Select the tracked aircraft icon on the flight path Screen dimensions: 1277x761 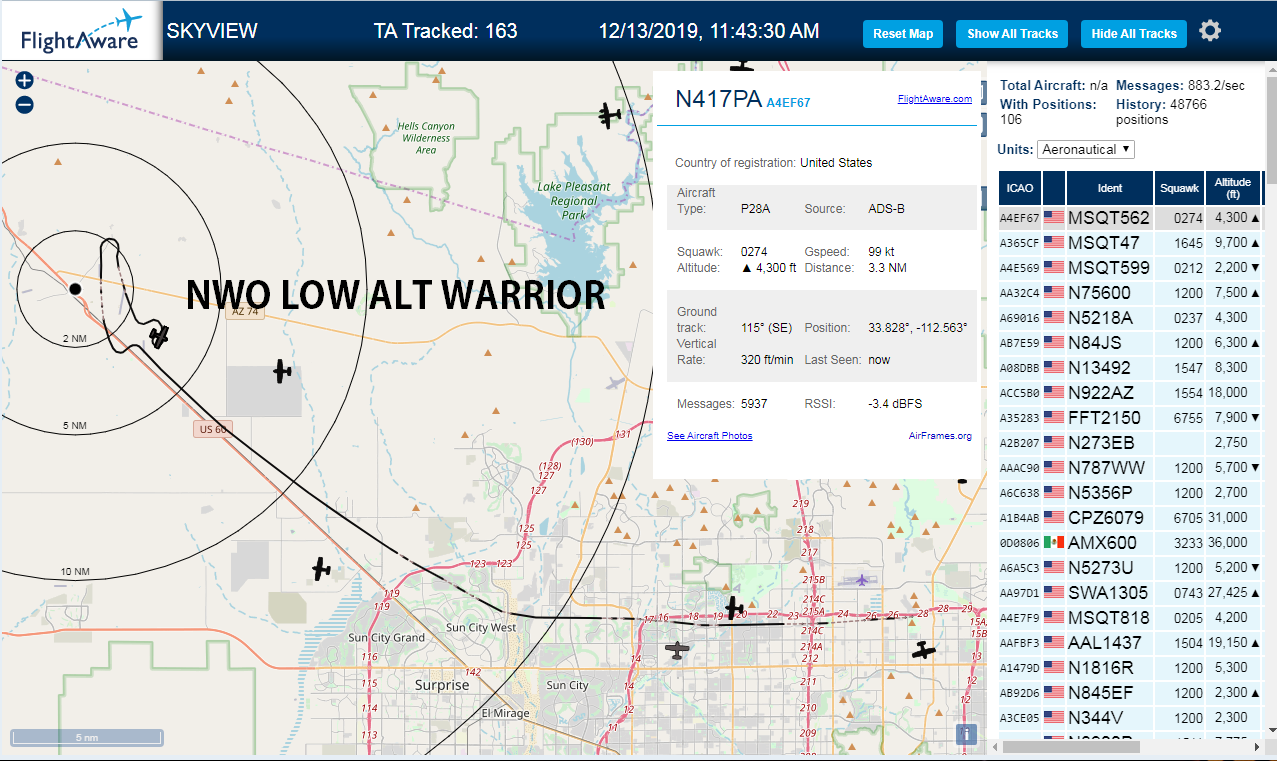pos(159,336)
